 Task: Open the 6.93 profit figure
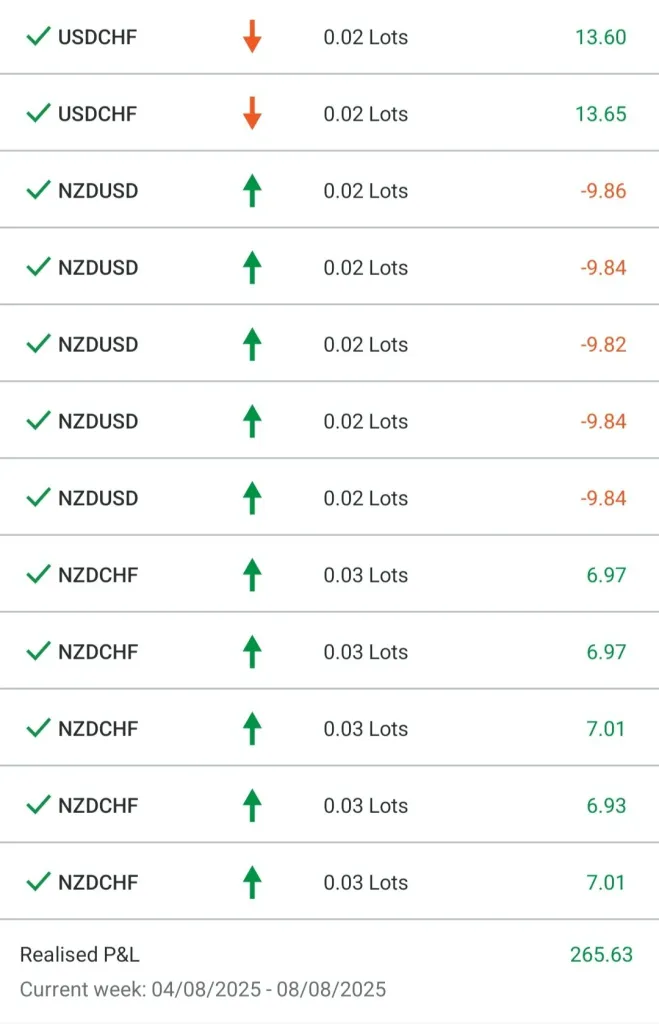(607, 805)
